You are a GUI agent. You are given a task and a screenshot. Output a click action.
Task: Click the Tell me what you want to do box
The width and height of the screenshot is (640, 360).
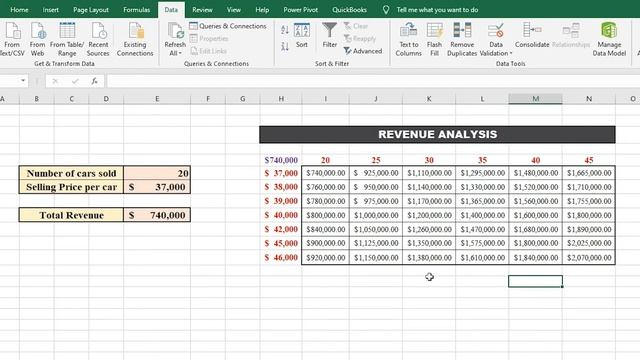click(x=437, y=10)
